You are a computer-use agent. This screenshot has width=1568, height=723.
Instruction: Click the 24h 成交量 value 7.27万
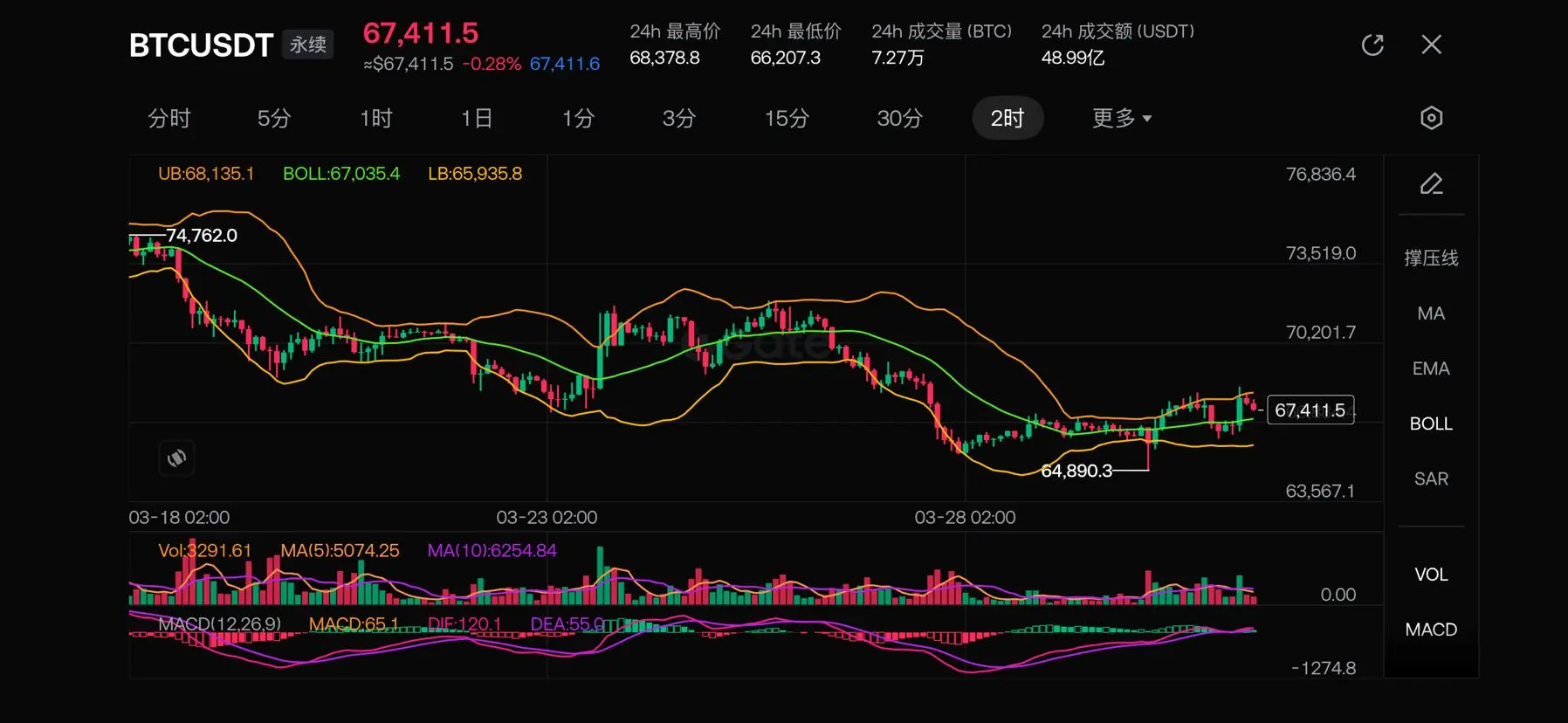(897, 58)
